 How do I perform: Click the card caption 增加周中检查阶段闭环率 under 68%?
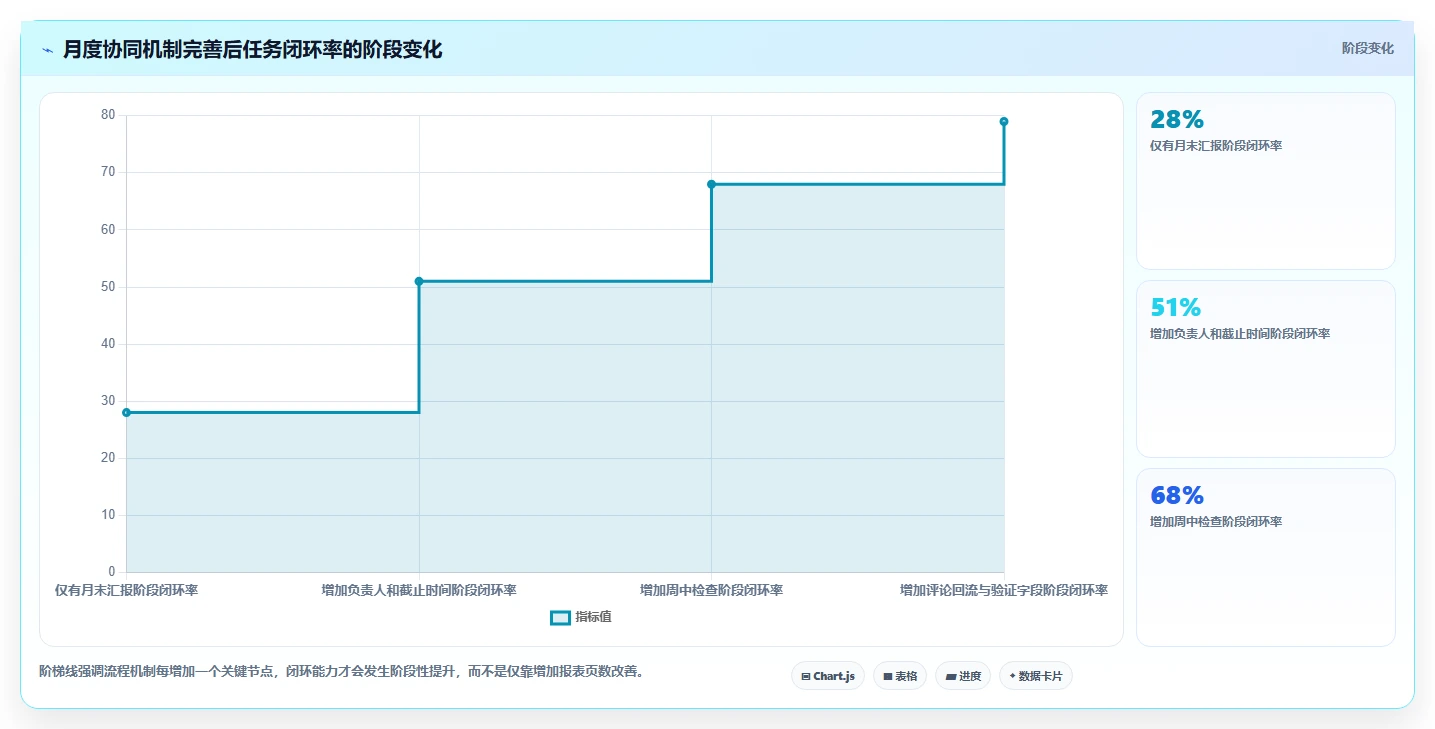[x=1216, y=522]
